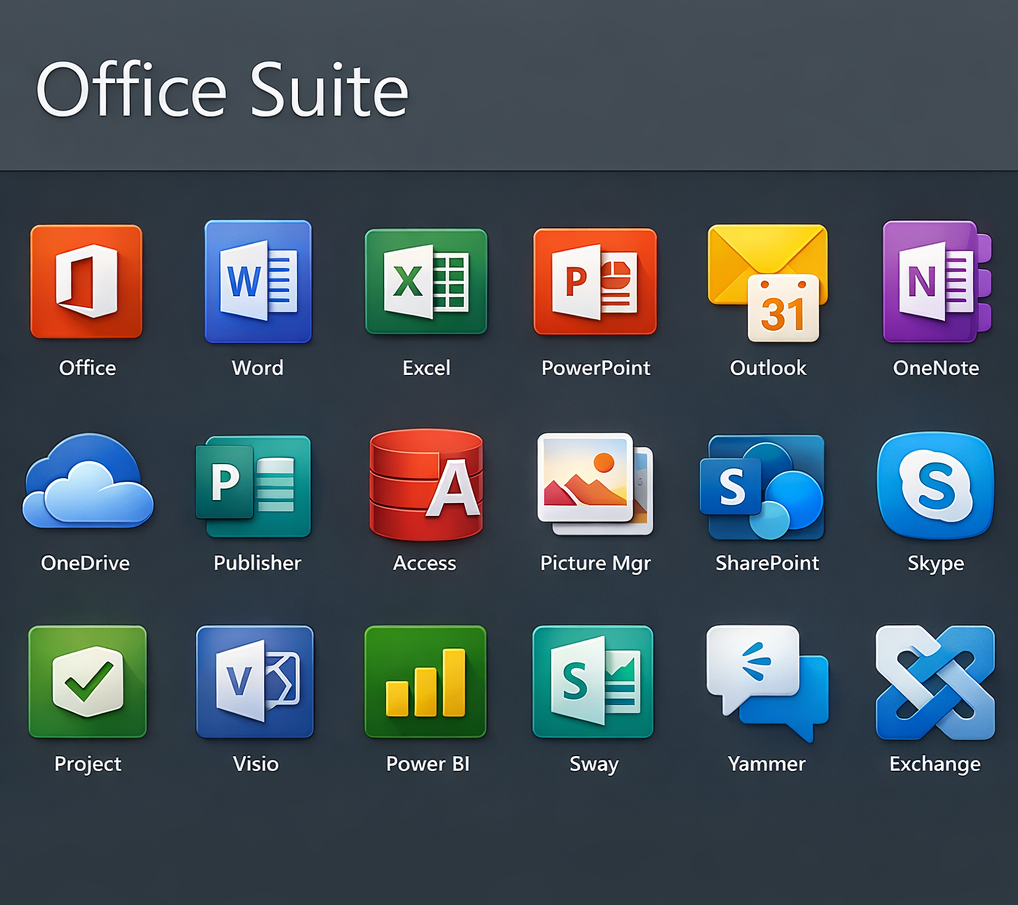Select the "Skype" label
The height and width of the screenshot is (905, 1018).
click(x=936, y=564)
